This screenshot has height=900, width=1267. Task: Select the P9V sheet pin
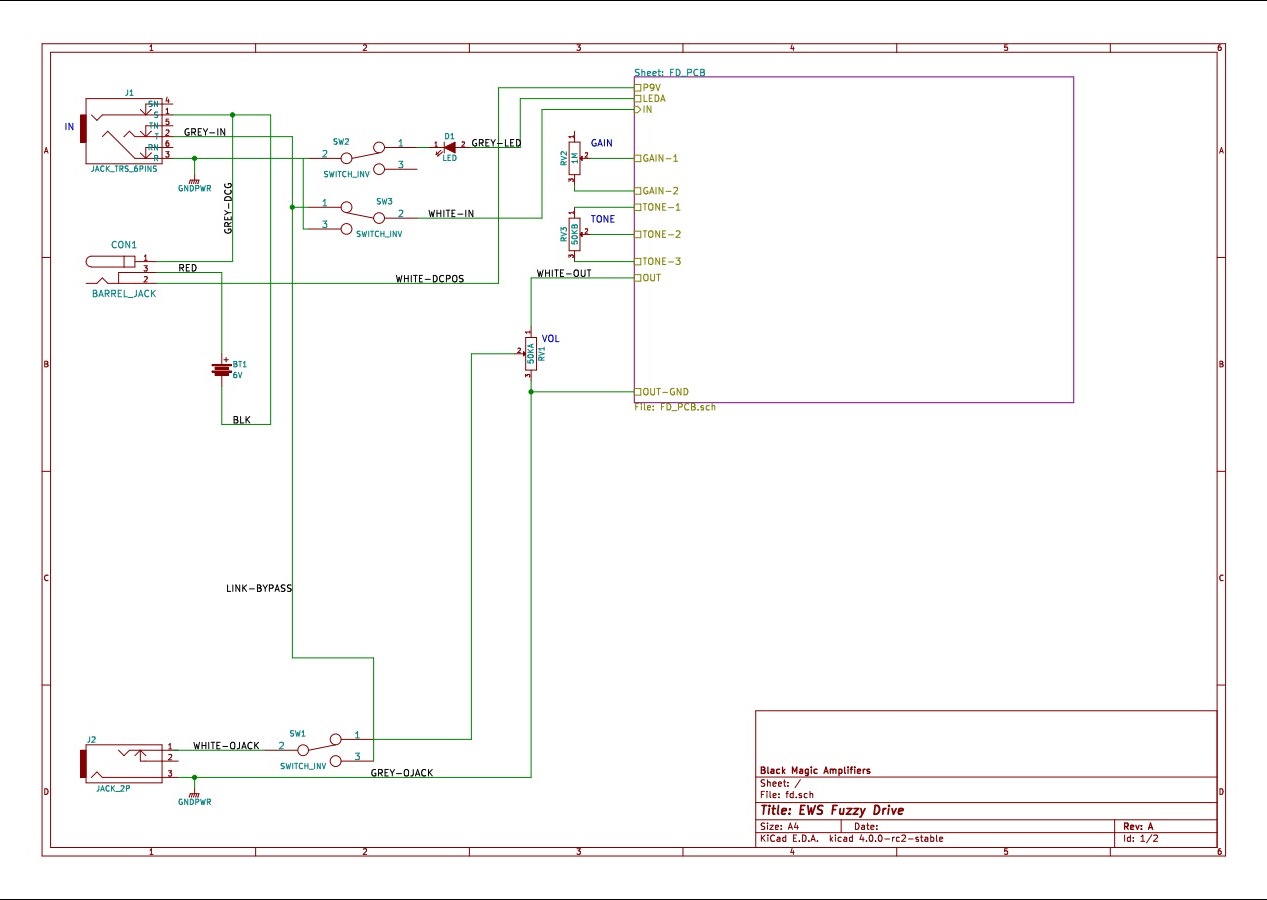click(652, 88)
